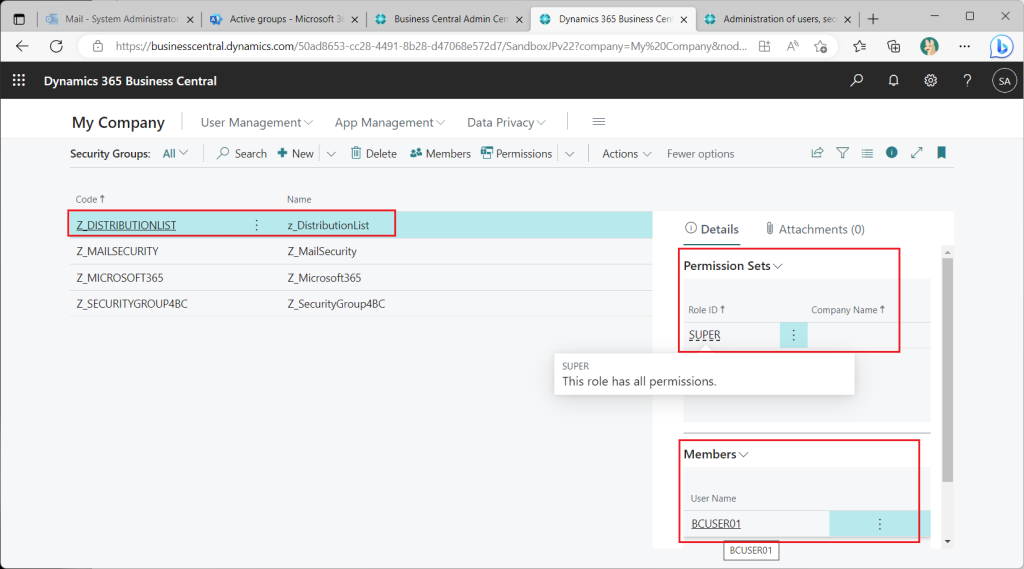
Task: Open the filter pane funnel icon
Action: [x=842, y=153]
